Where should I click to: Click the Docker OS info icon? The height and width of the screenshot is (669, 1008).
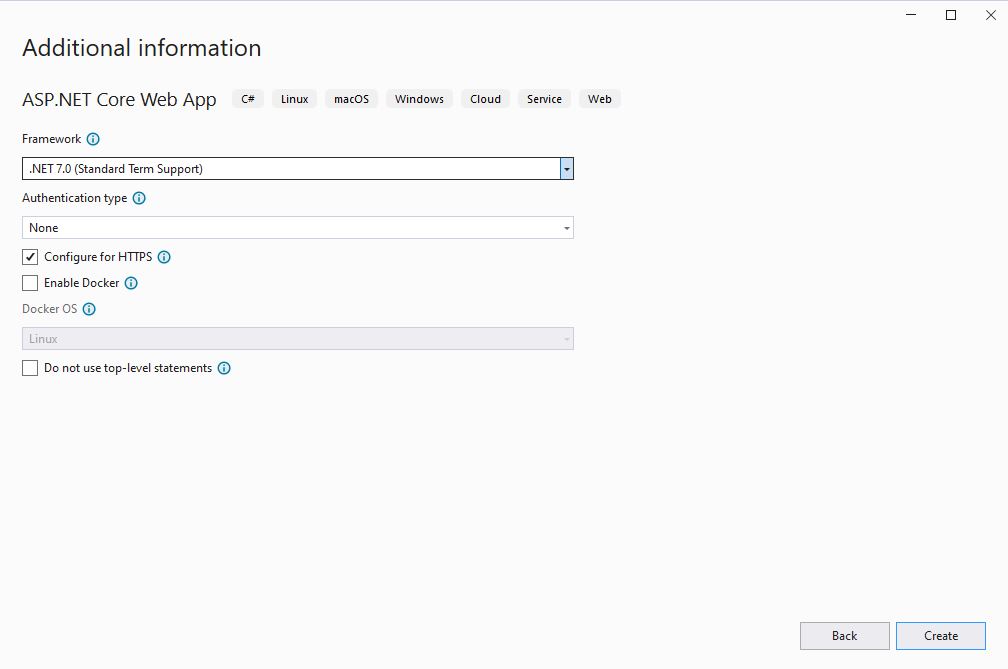pyautogui.click(x=89, y=309)
